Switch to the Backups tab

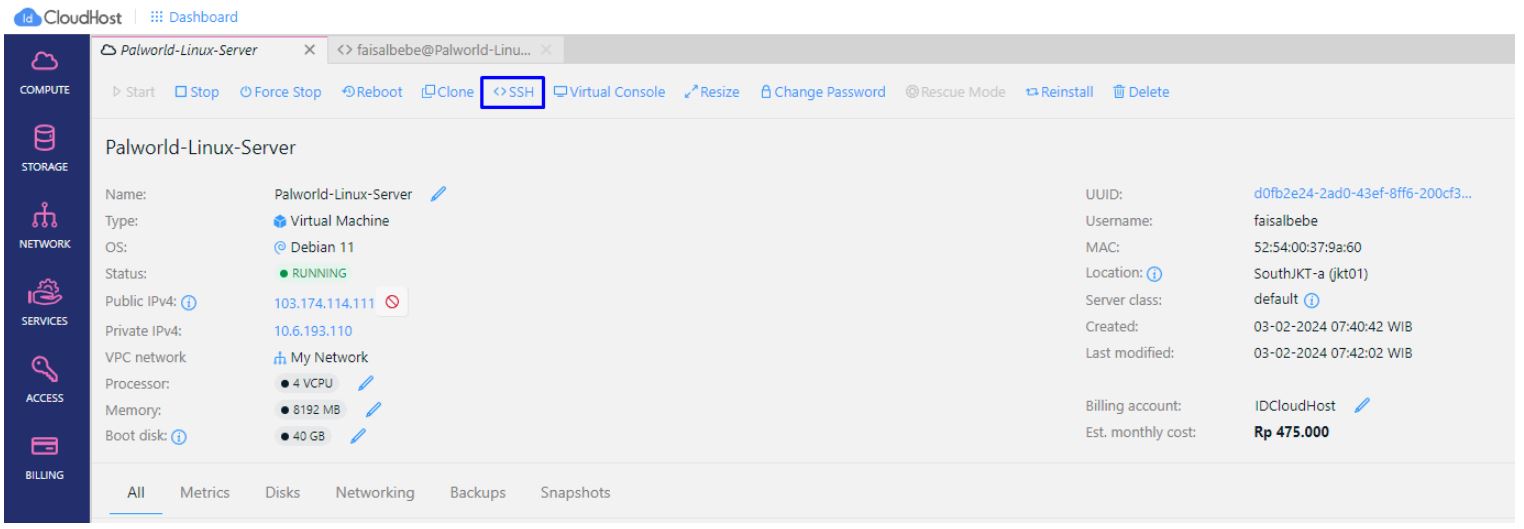(x=477, y=493)
